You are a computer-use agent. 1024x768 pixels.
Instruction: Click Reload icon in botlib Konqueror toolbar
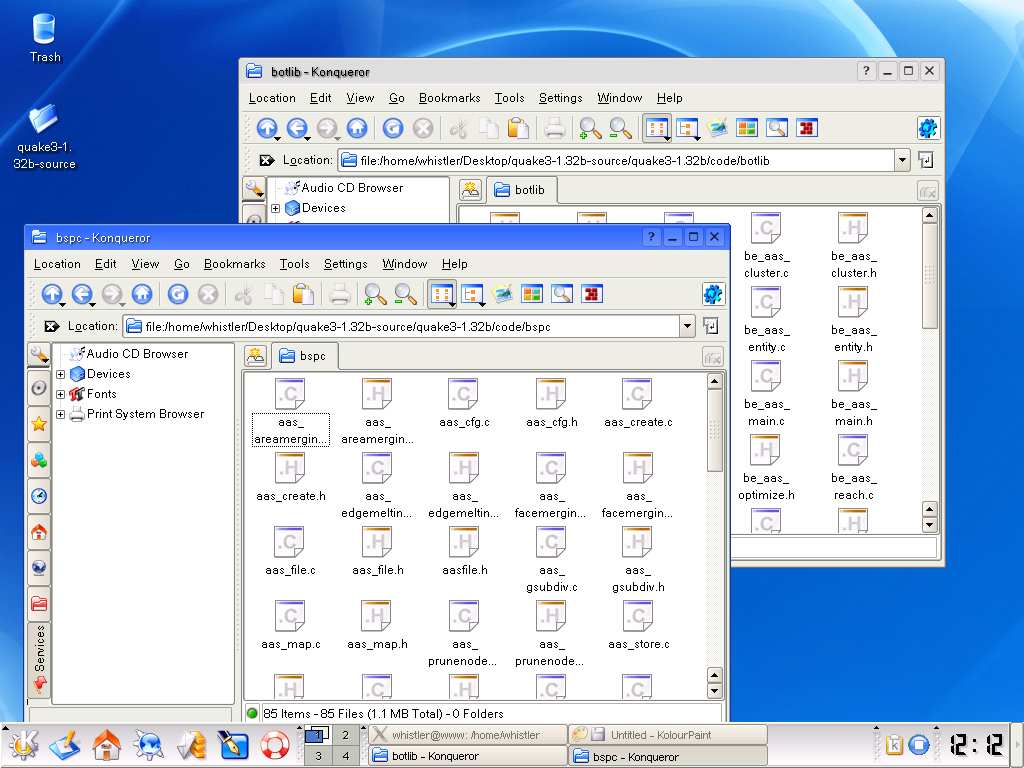coord(392,128)
